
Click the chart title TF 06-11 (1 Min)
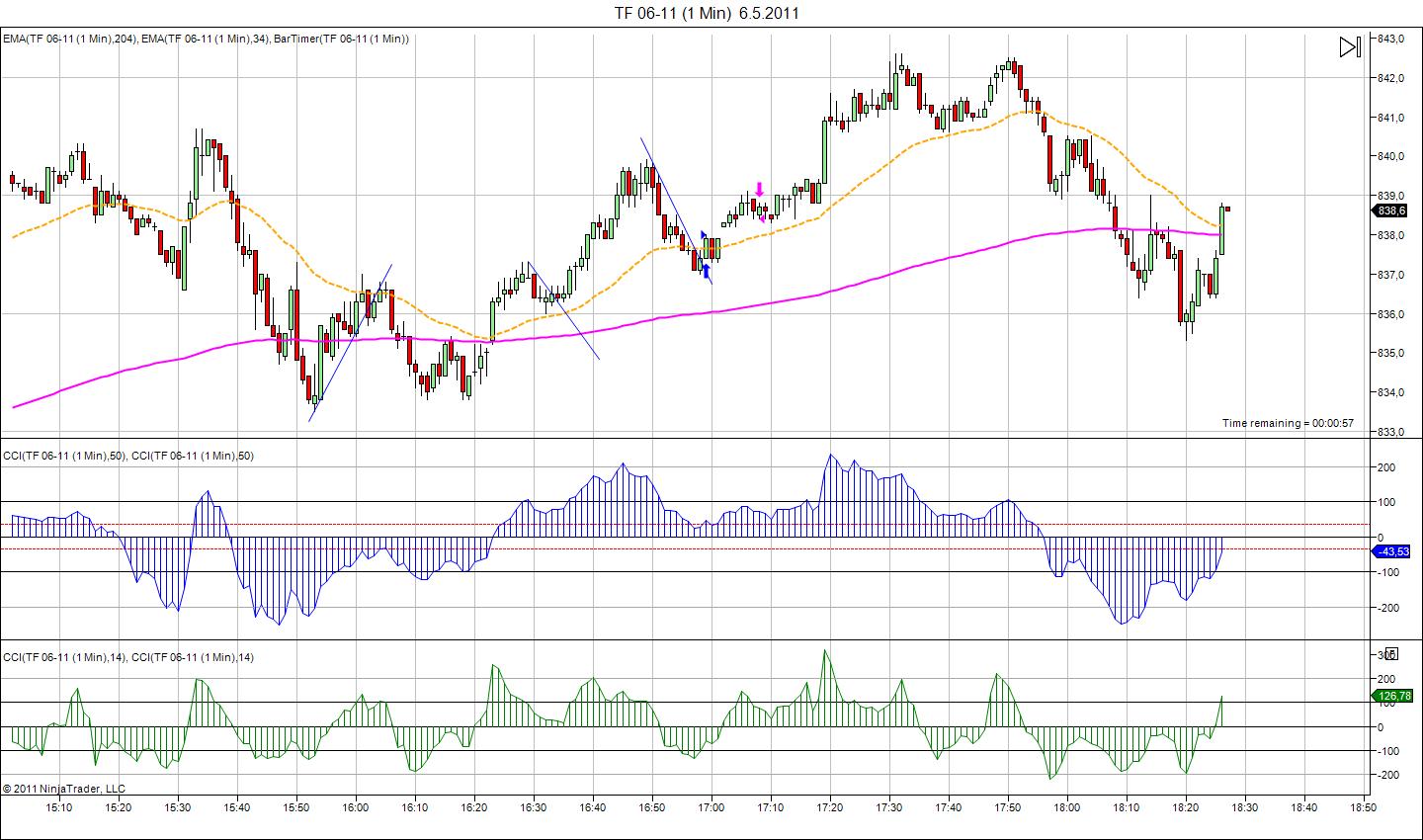click(707, 13)
